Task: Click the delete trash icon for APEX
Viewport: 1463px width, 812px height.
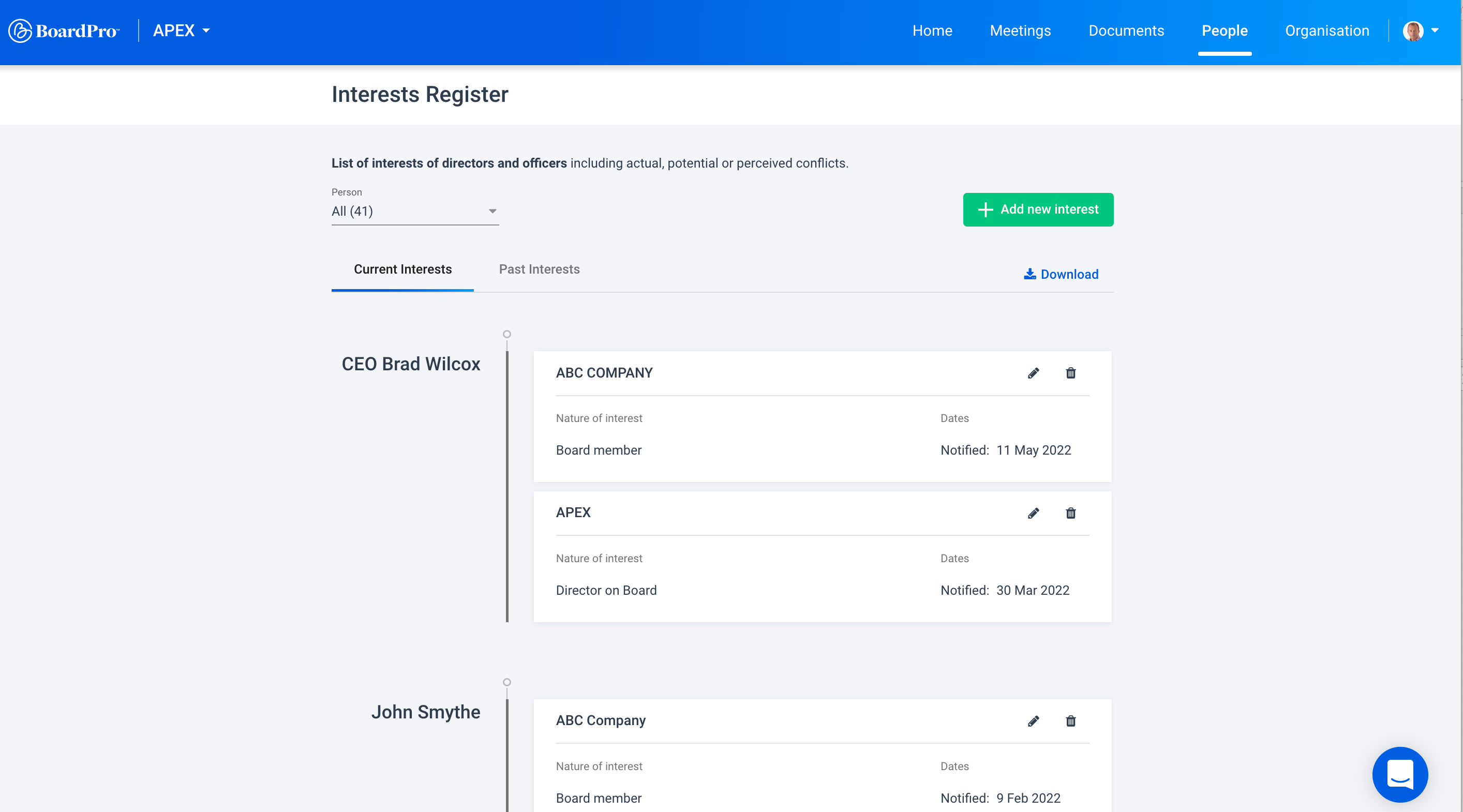Action: [x=1071, y=513]
